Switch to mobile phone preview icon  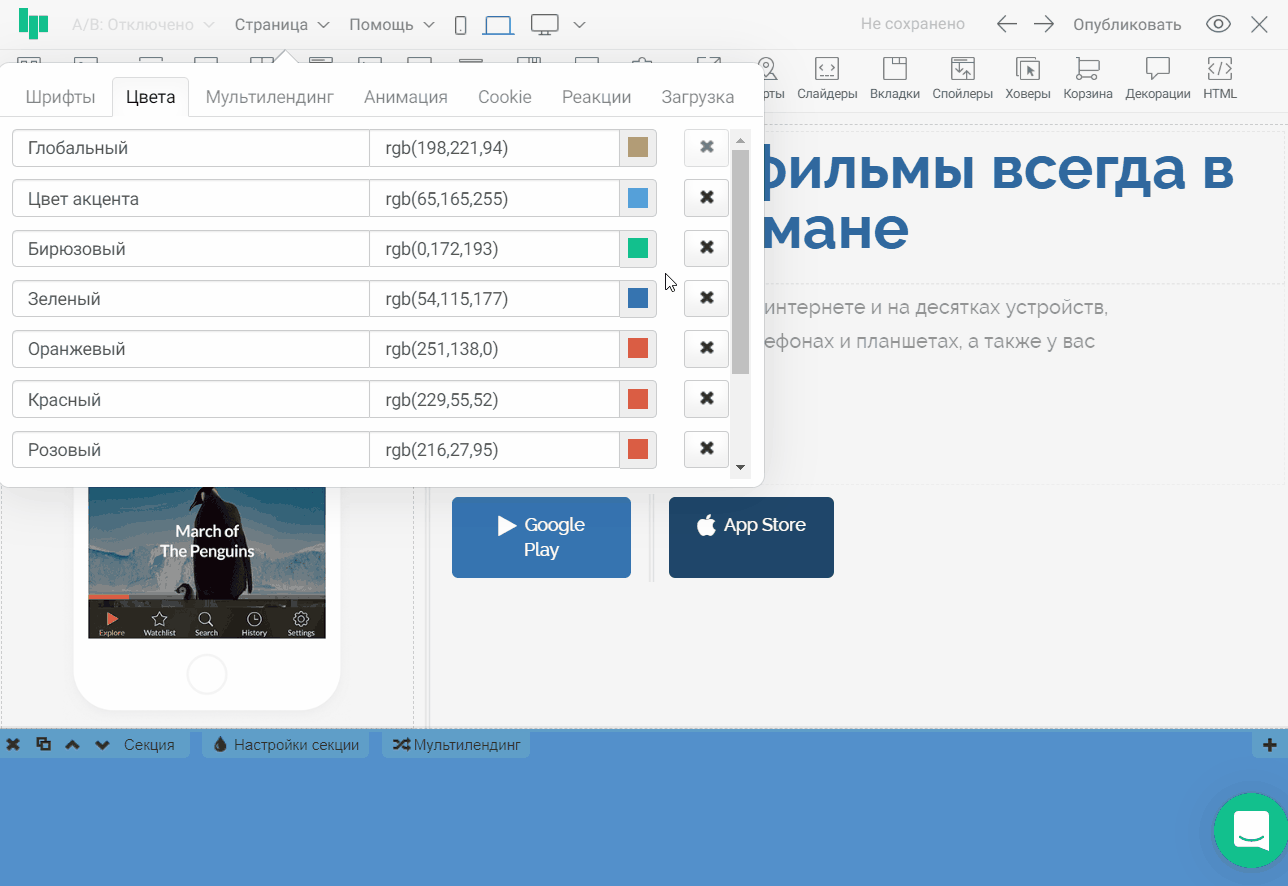coord(460,25)
